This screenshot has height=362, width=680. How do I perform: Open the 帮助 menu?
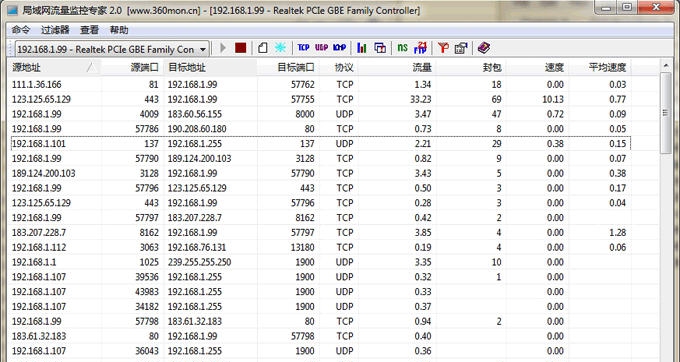(119, 30)
